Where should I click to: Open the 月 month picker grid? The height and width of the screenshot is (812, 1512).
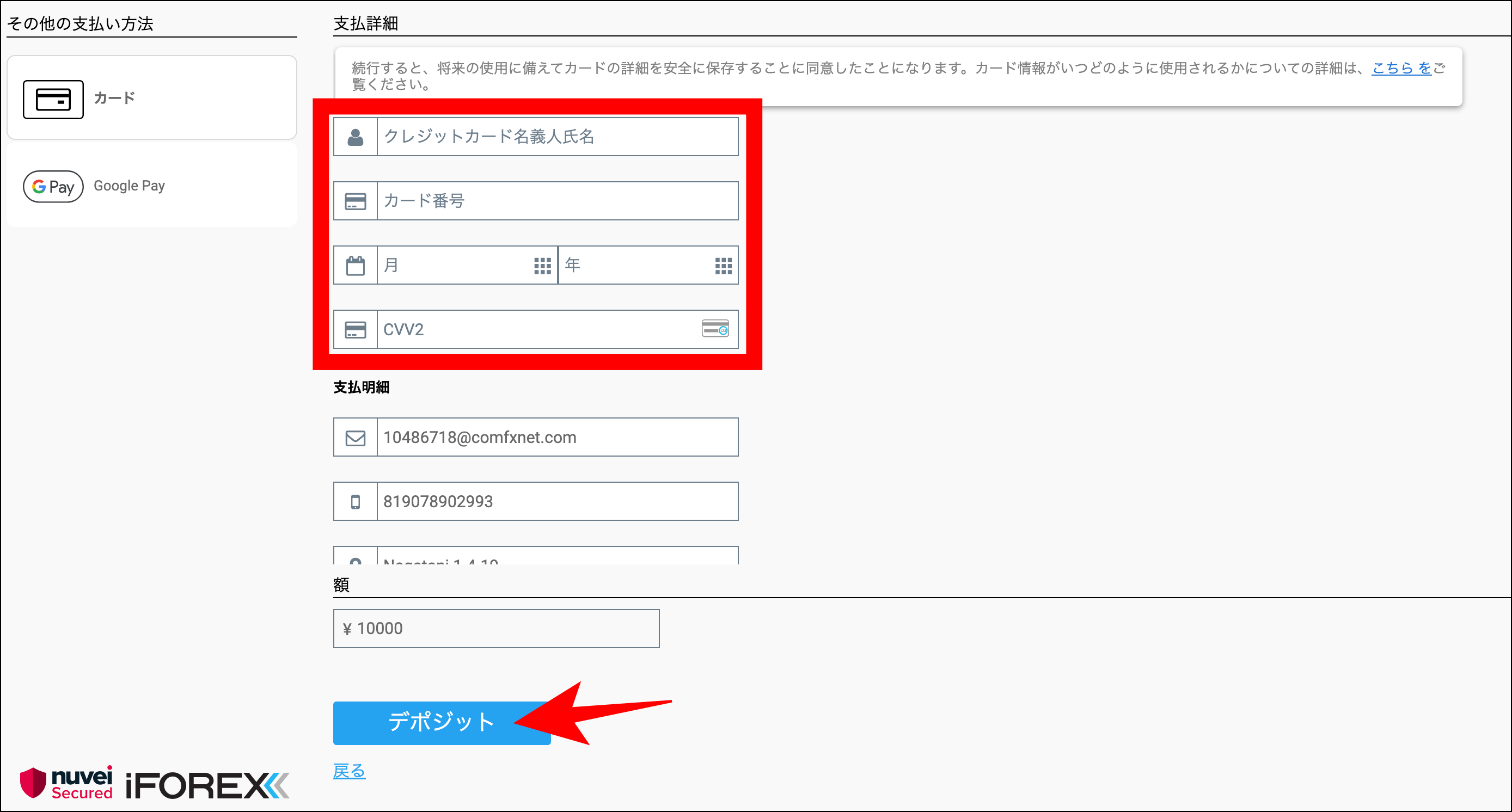pos(541,264)
